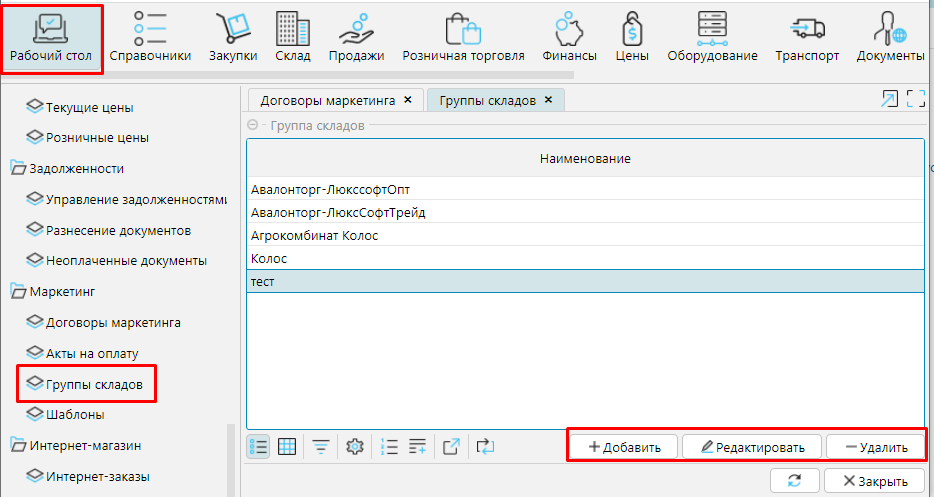Open the Справочники module in top toolbar
934x497 pixels.
click(x=150, y=37)
